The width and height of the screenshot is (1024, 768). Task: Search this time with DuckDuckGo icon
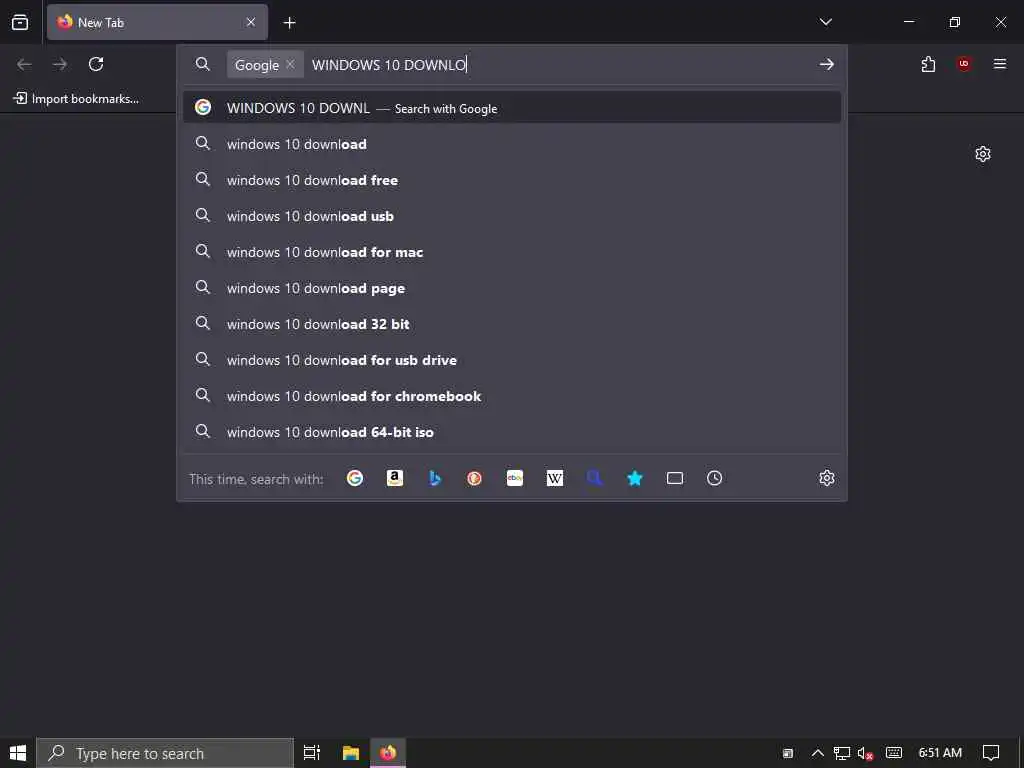click(475, 478)
